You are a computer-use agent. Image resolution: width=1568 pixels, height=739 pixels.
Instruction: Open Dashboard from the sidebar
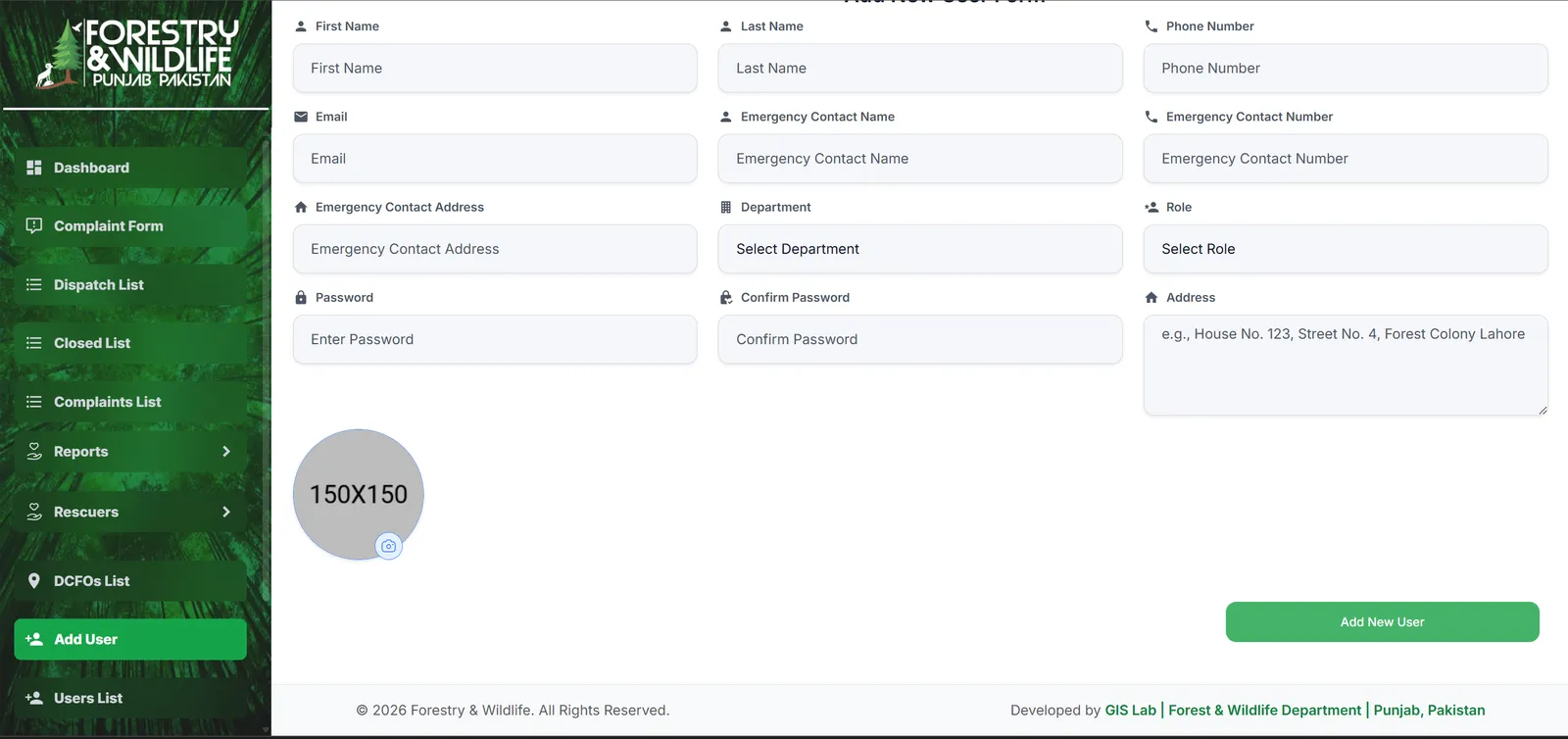[x=130, y=168]
